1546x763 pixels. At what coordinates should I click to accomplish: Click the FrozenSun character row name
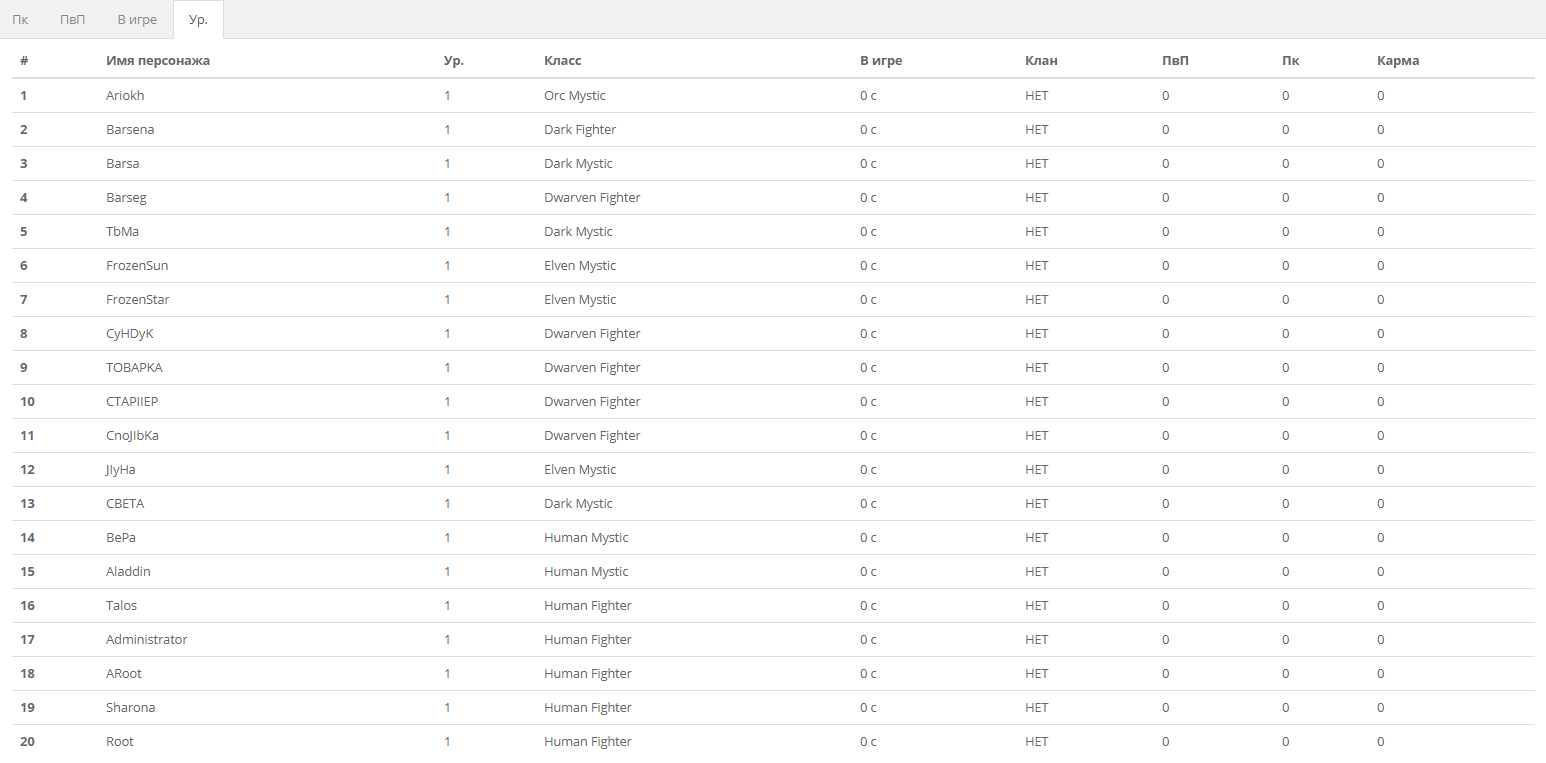[x=137, y=266]
